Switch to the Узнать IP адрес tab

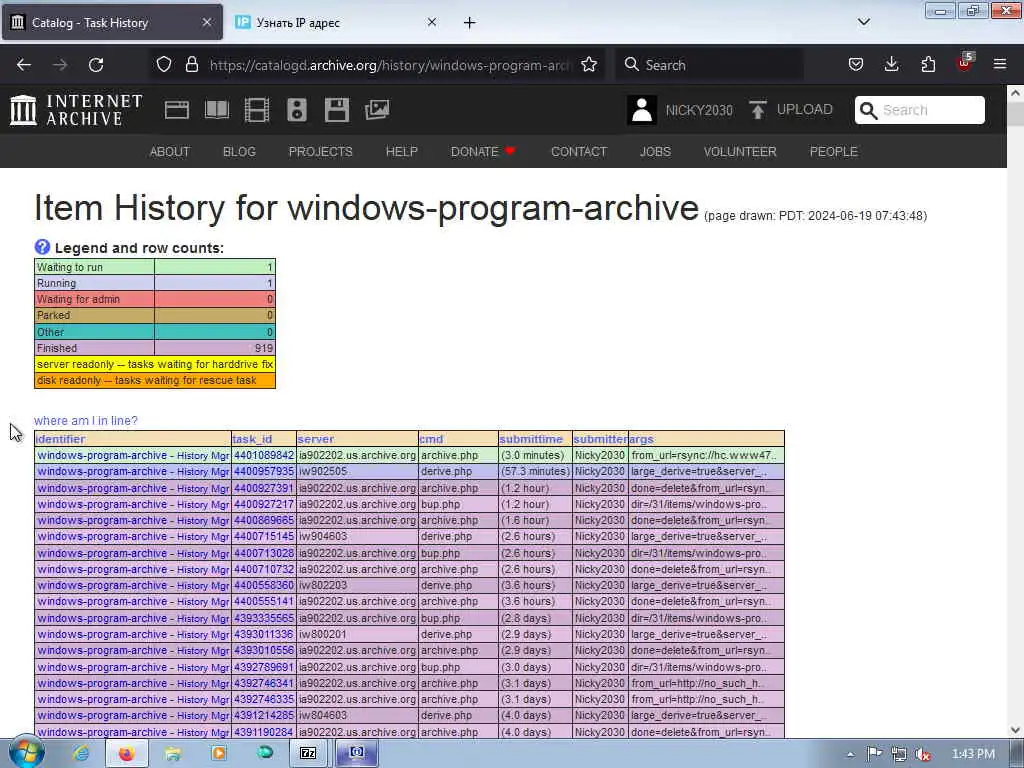337,23
